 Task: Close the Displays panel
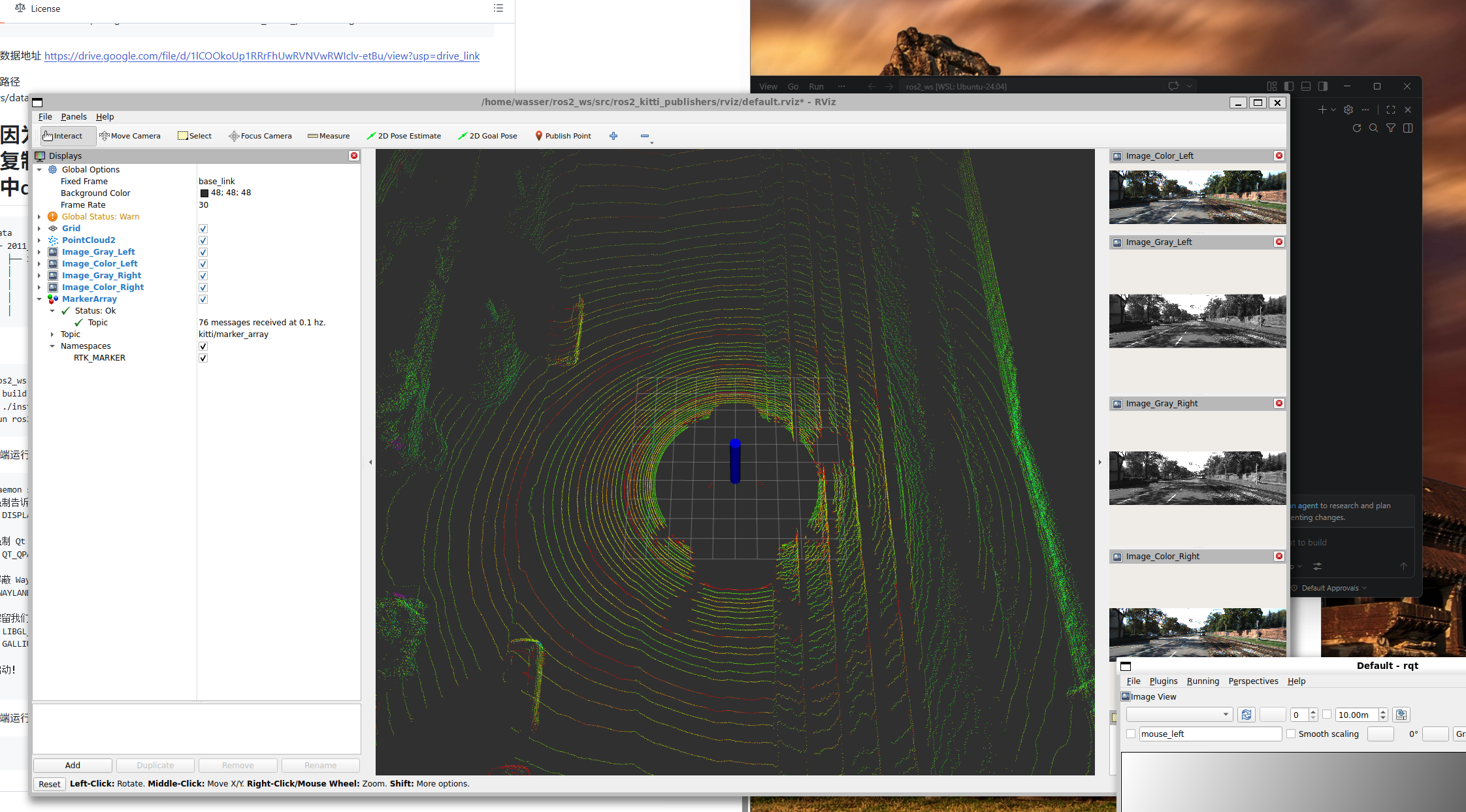point(354,155)
